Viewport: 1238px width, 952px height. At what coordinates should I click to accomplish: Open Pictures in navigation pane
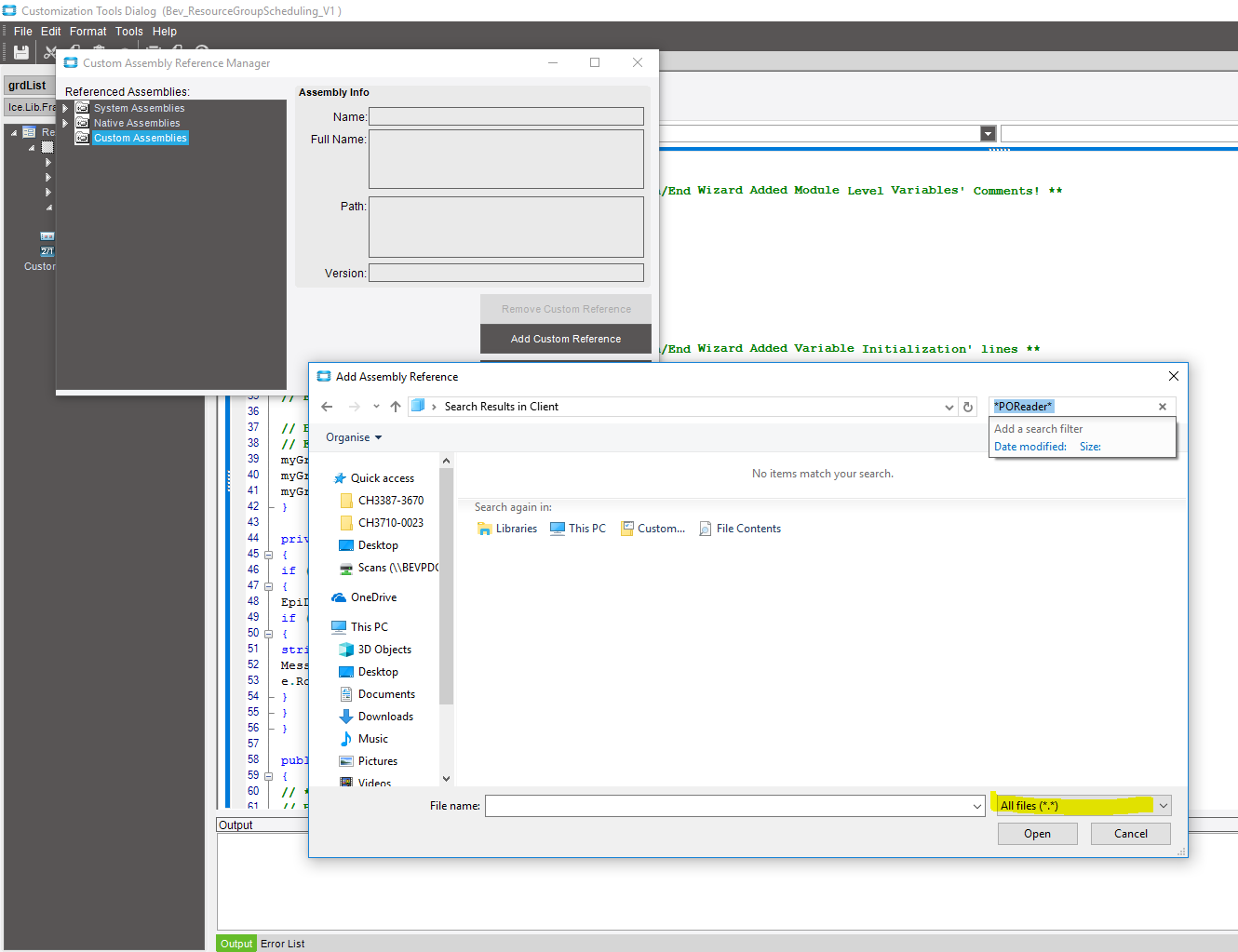[369, 761]
